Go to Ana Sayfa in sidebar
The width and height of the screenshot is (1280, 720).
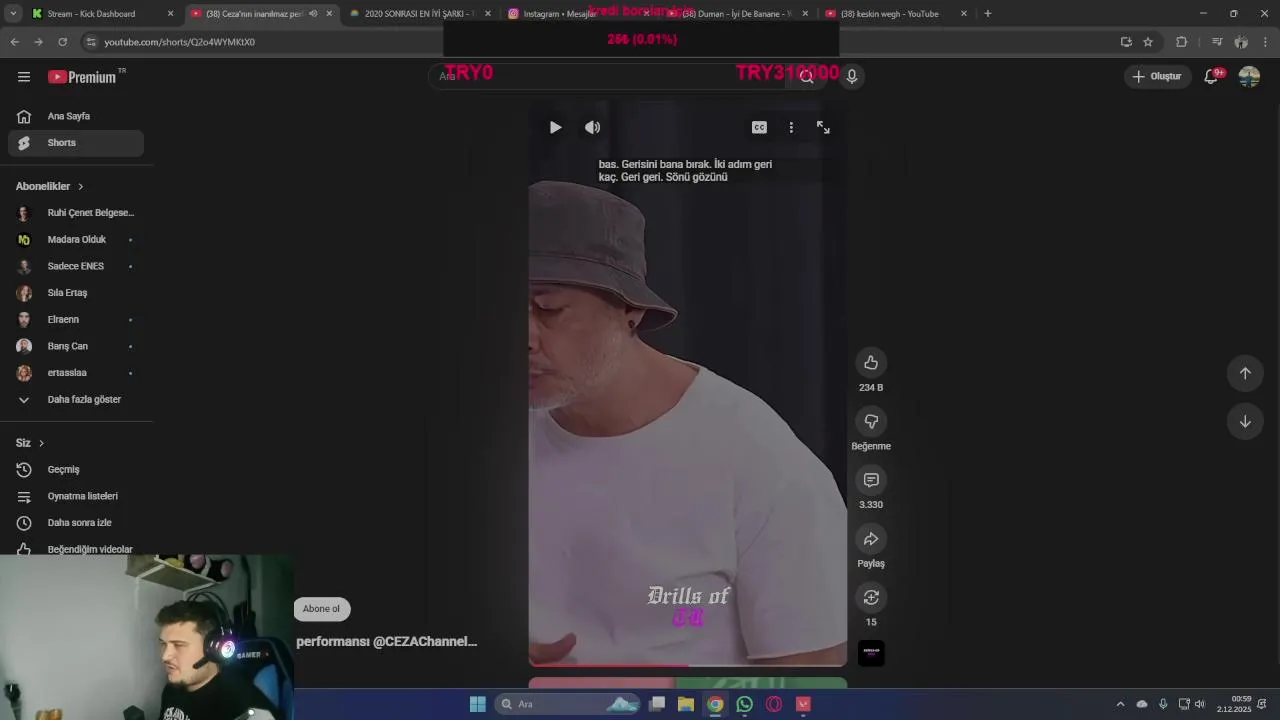(76, 116)
